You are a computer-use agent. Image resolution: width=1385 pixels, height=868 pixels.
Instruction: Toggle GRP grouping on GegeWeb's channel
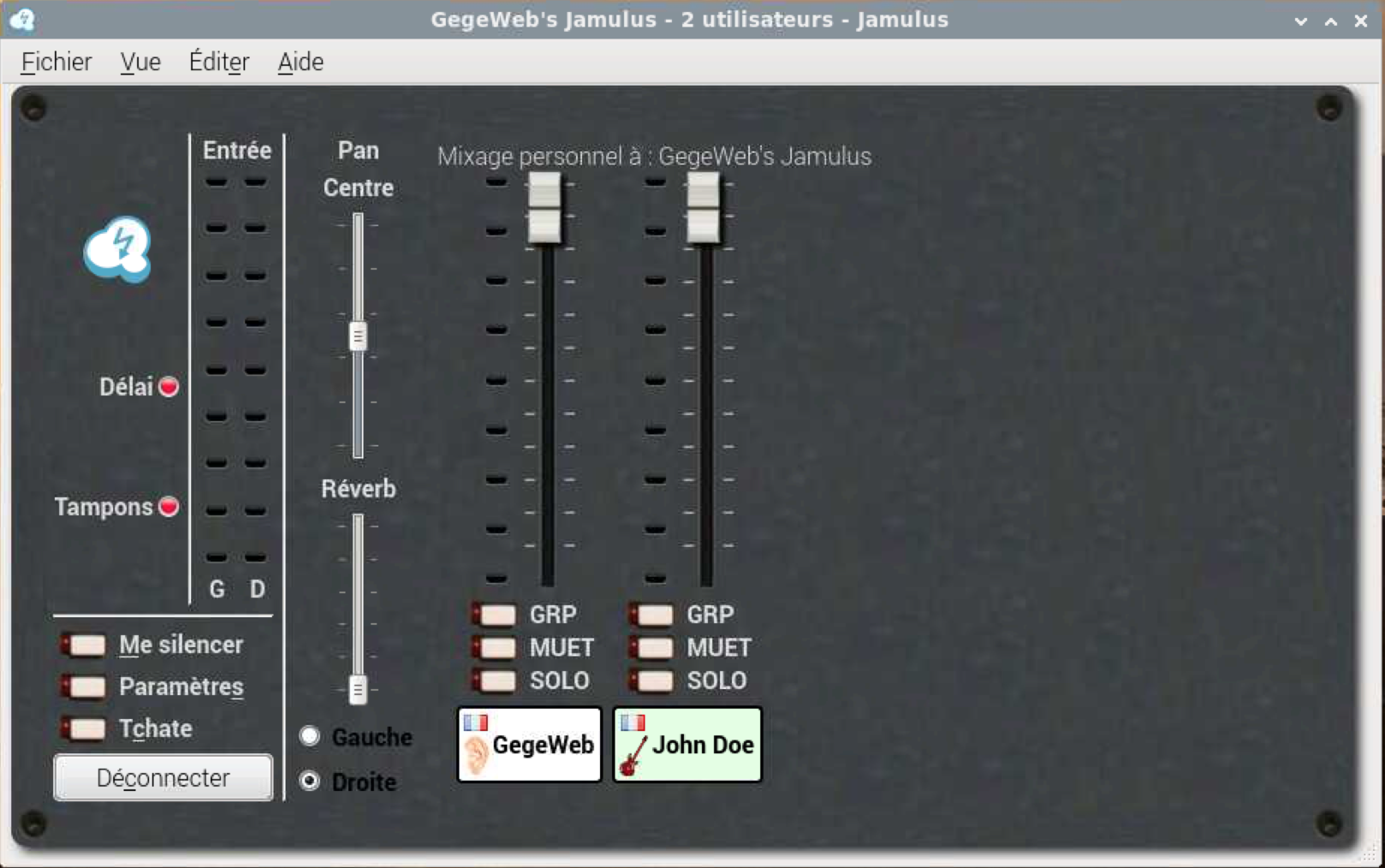(495, 615)
